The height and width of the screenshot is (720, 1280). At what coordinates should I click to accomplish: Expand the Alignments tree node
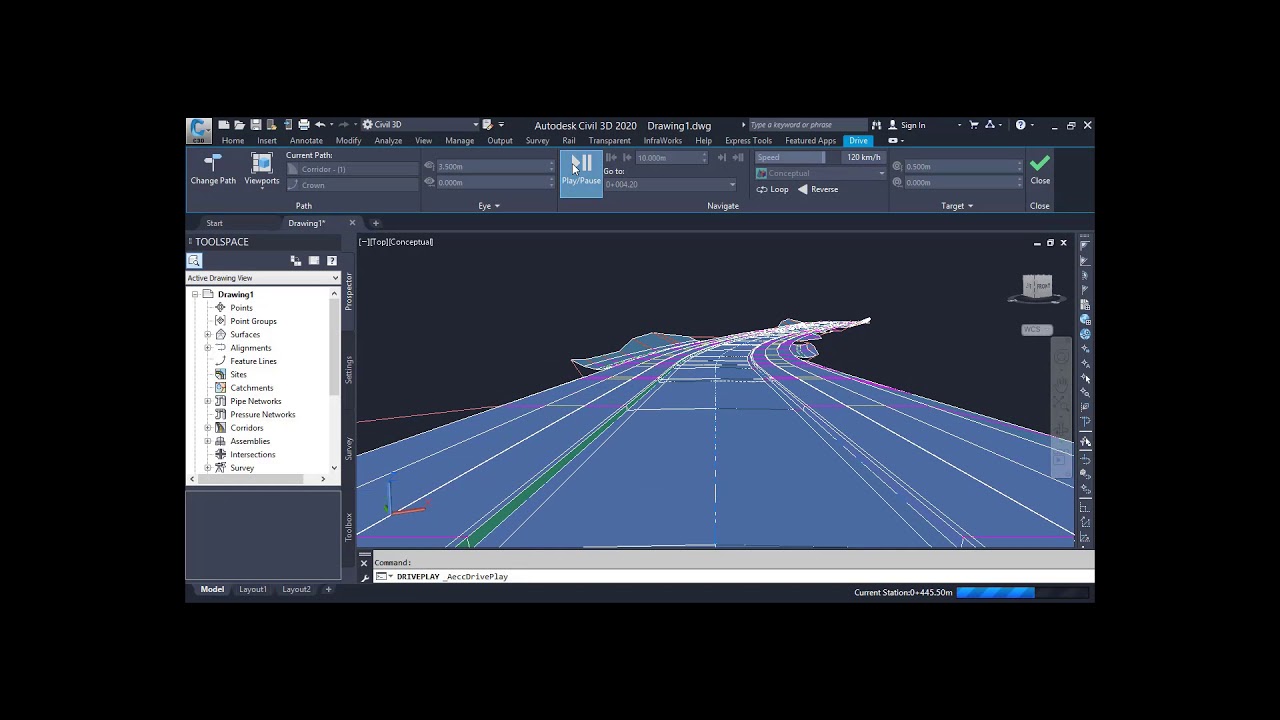(208, 348)
